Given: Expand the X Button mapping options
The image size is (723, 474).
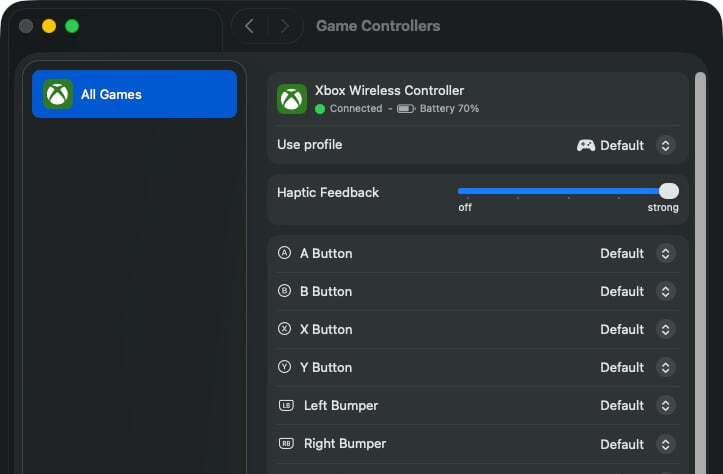Looking at the screenshot, I should click(x=665, y=329).
